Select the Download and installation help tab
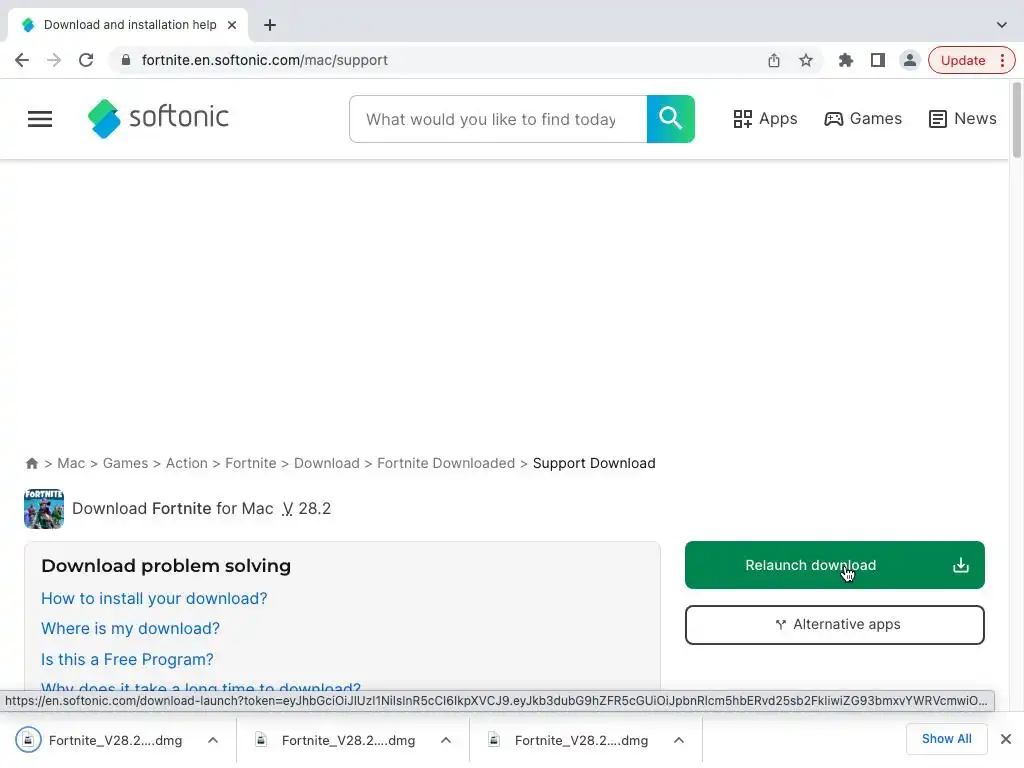1024x768 pixels. click(128, 25)
